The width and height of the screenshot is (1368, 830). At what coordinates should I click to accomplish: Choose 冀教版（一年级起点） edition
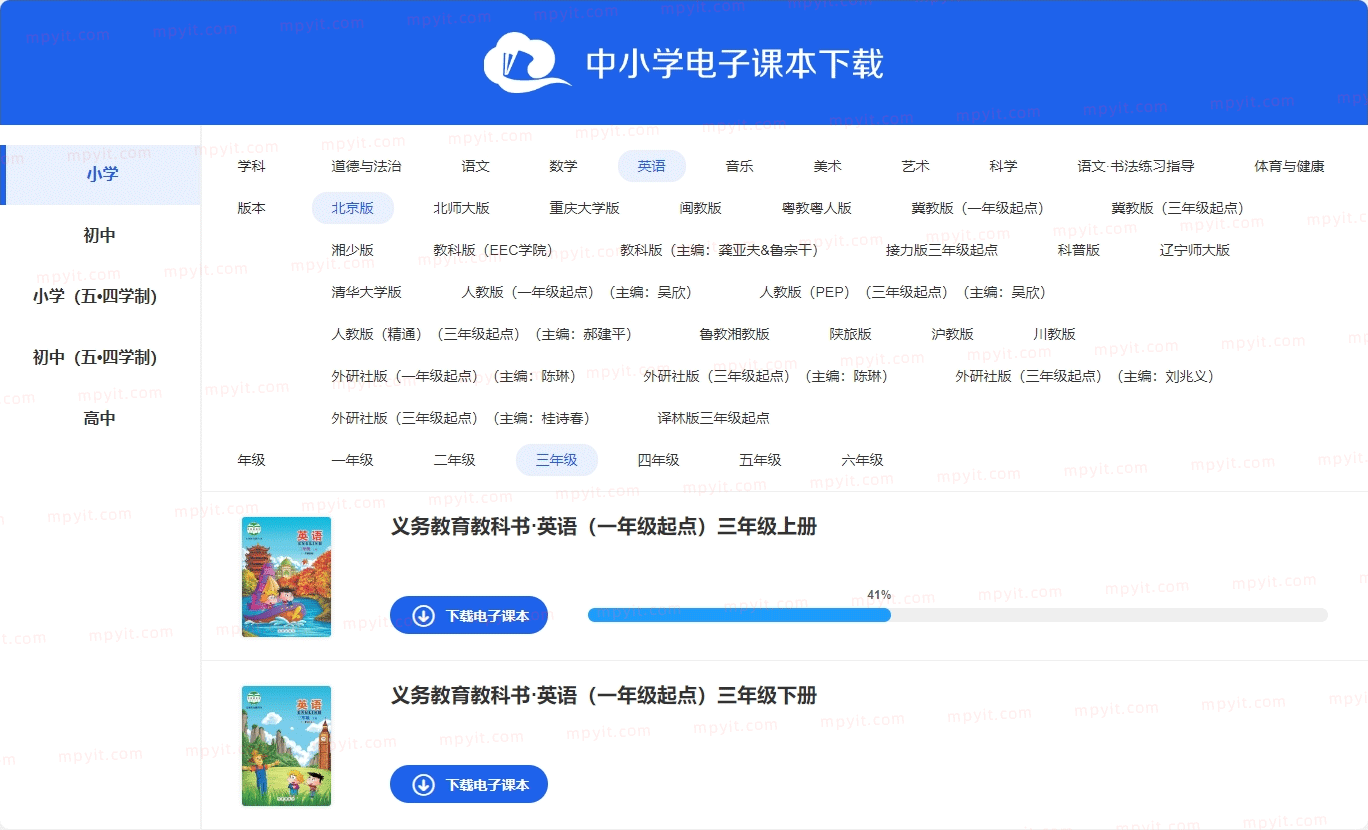point(982,208)
